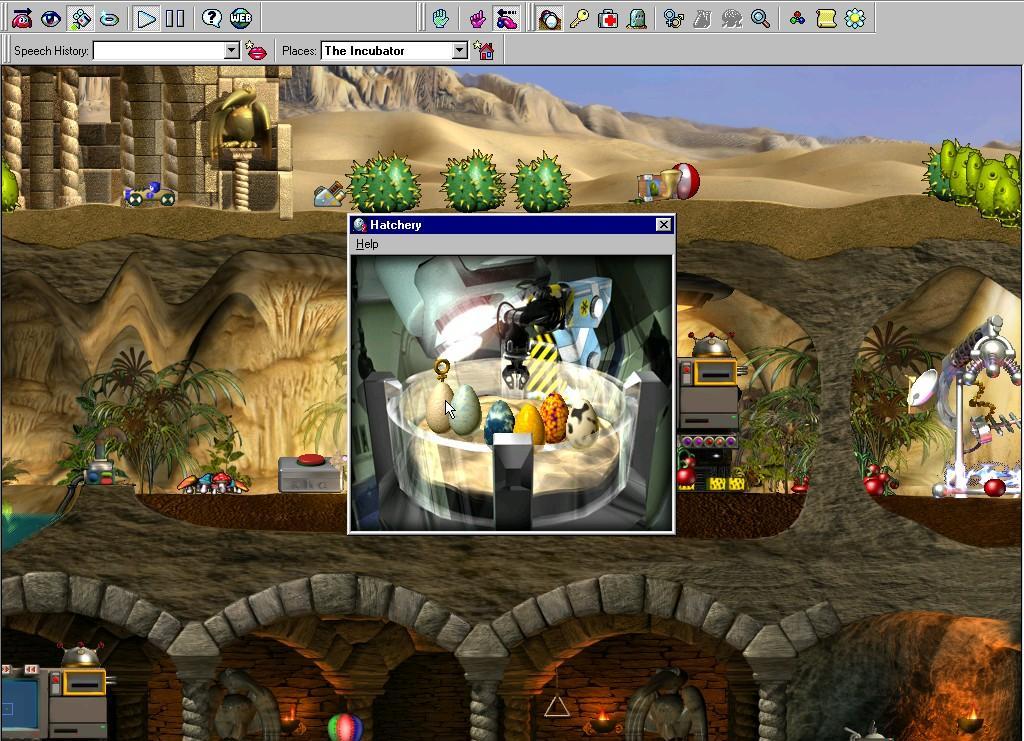Click the magnifying glass toolbar icon
Viewport: 1024px width, 741px height.
tap(760, 18)
